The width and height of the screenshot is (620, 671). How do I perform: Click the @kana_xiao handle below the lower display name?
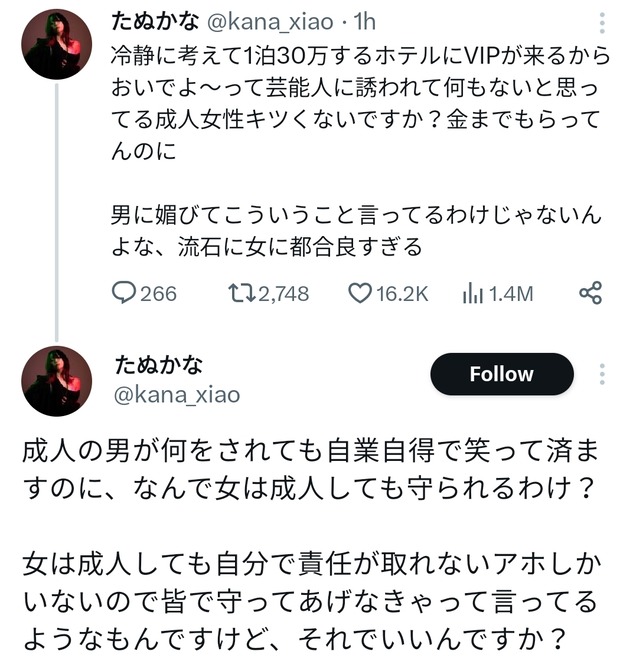coord(178,394)
